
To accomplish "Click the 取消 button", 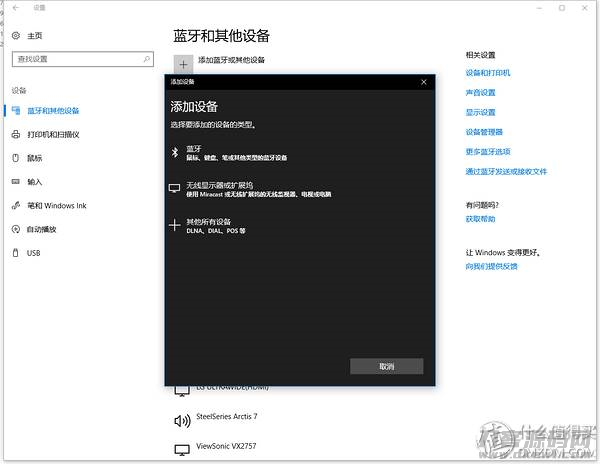I will coord(386,366).
